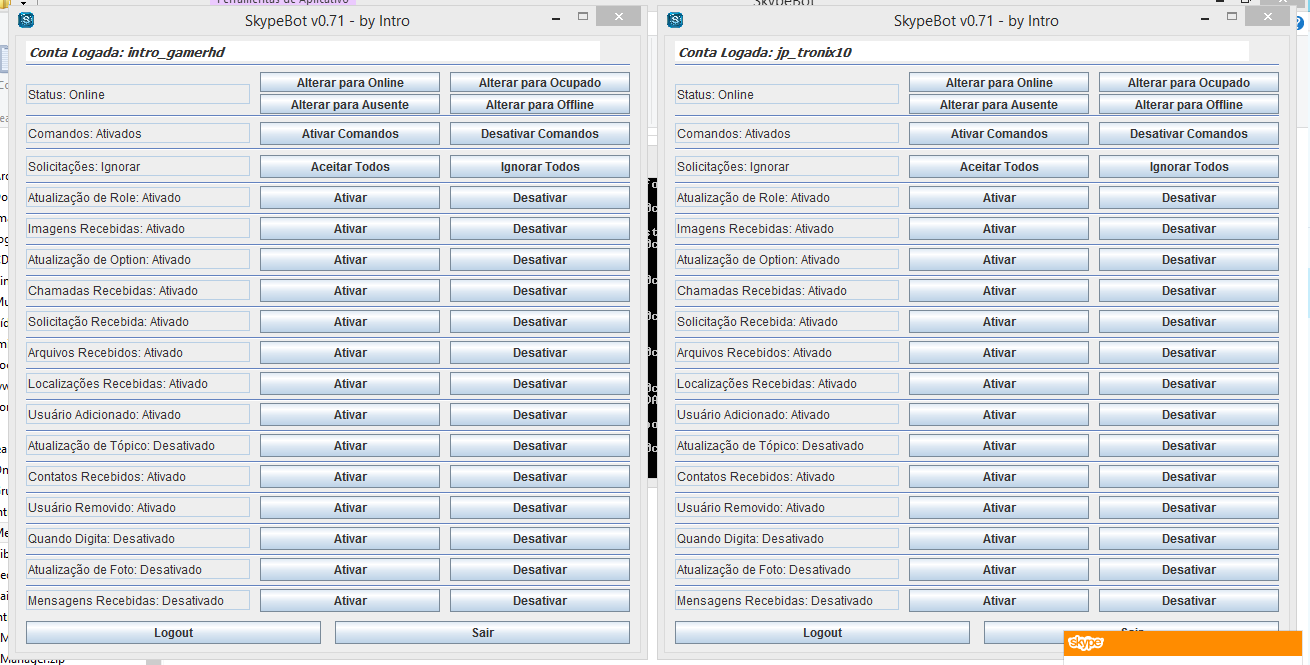Click Logout in intro_gamerhd window

click(173, 632)
